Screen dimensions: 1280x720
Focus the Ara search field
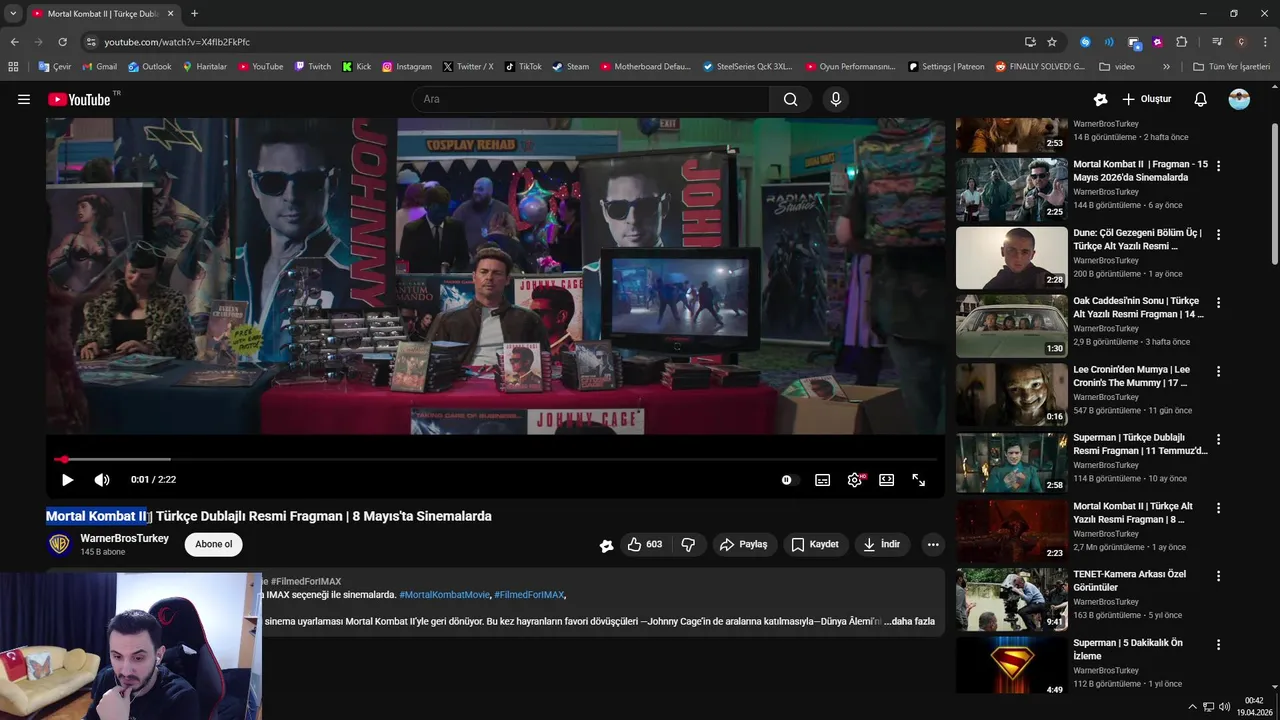pos(590,99)
